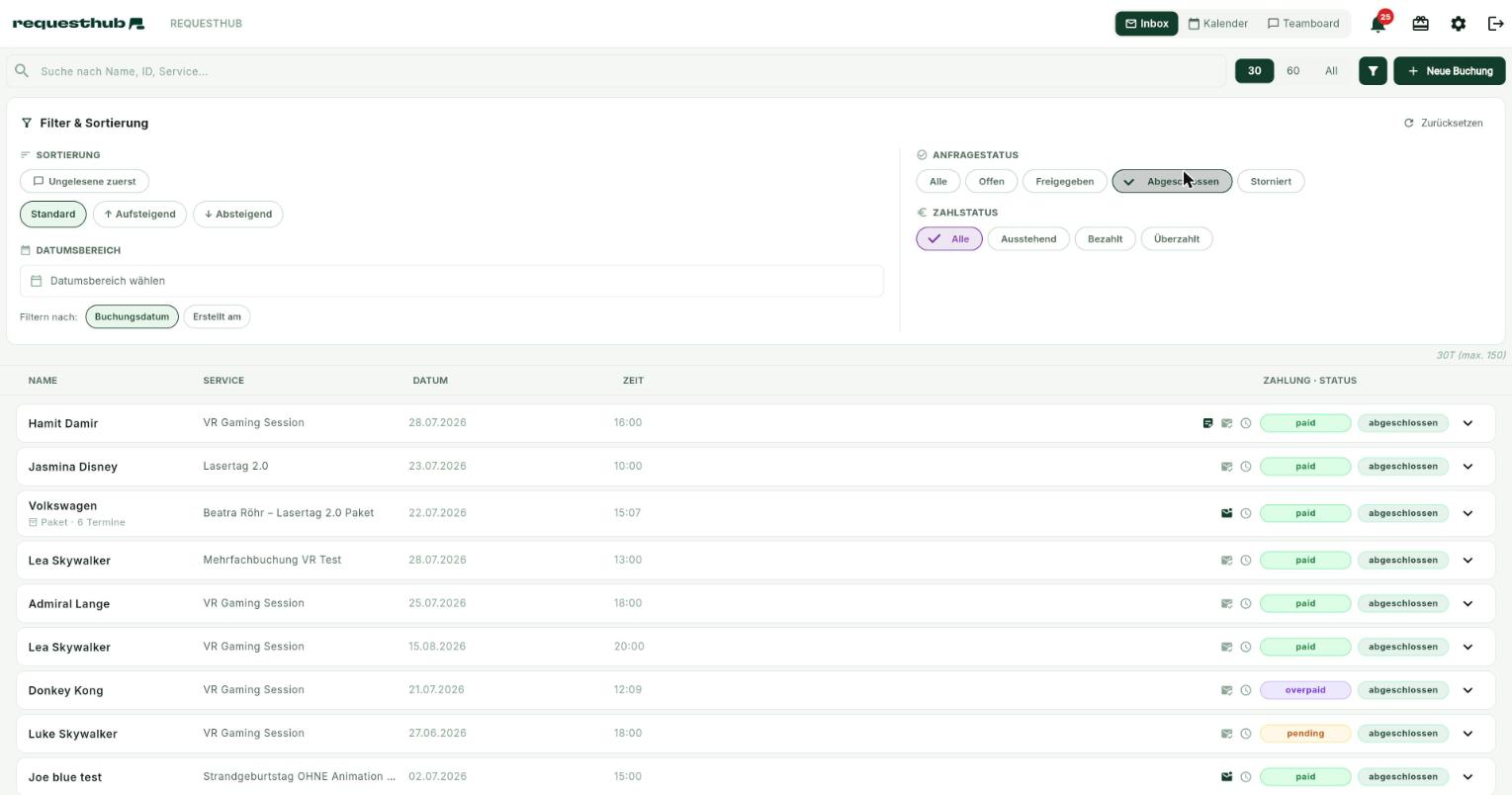Focus the 'Suche nach Name, ID, Service' field
Viewport: 1512px width, 795px height.
[x=615, y=71]
